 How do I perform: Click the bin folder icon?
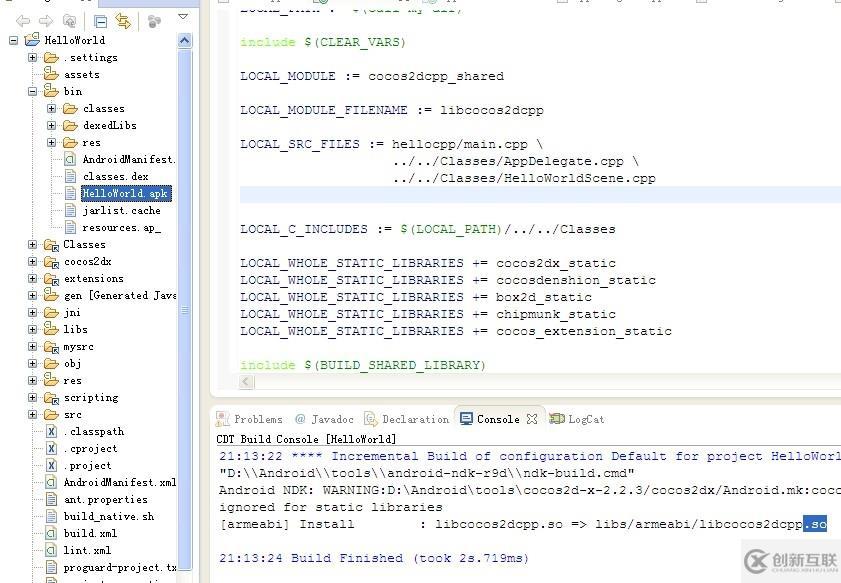coord(51,90)
